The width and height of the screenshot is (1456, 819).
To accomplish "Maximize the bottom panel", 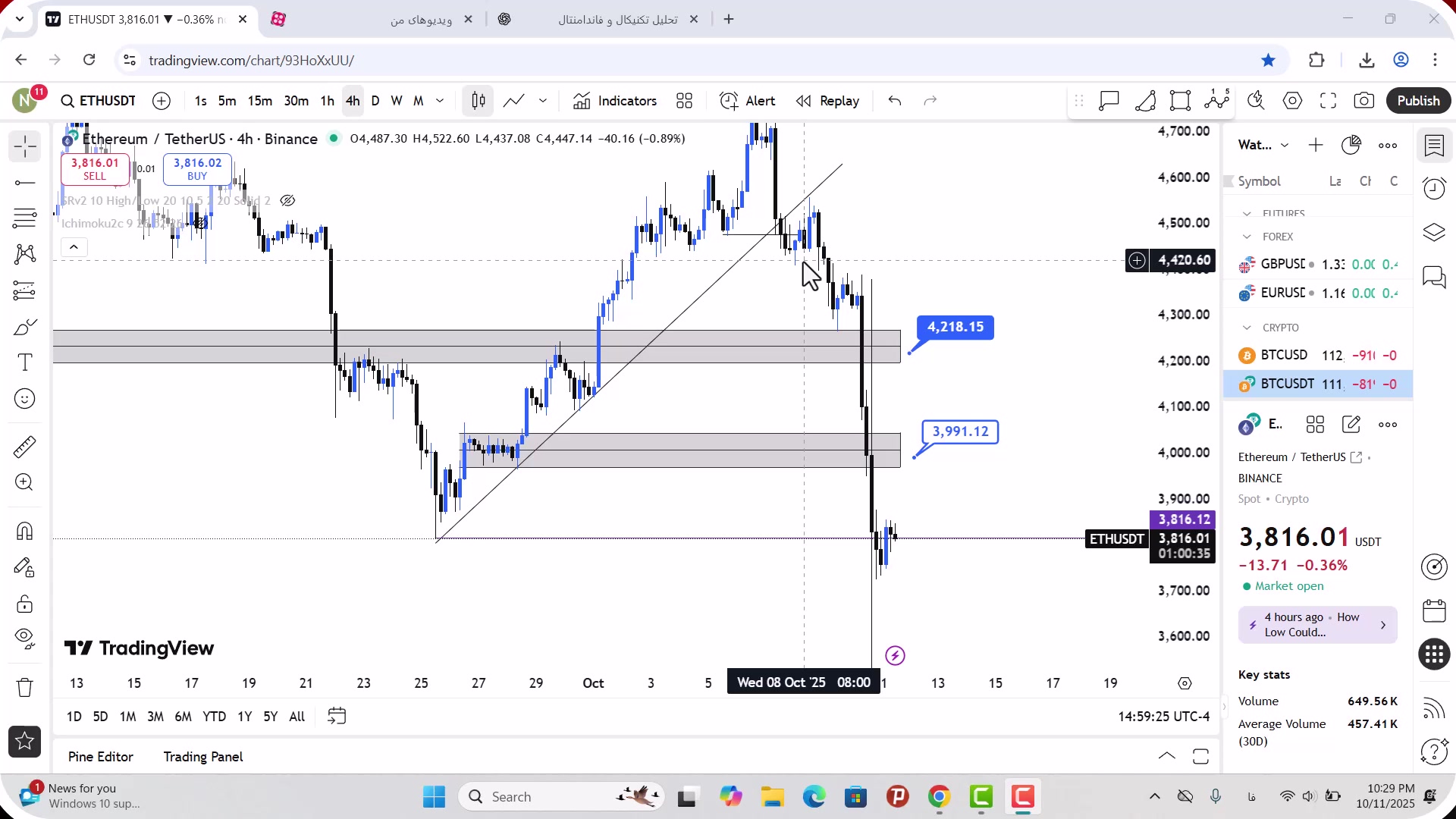I will tap(1200, 756).
